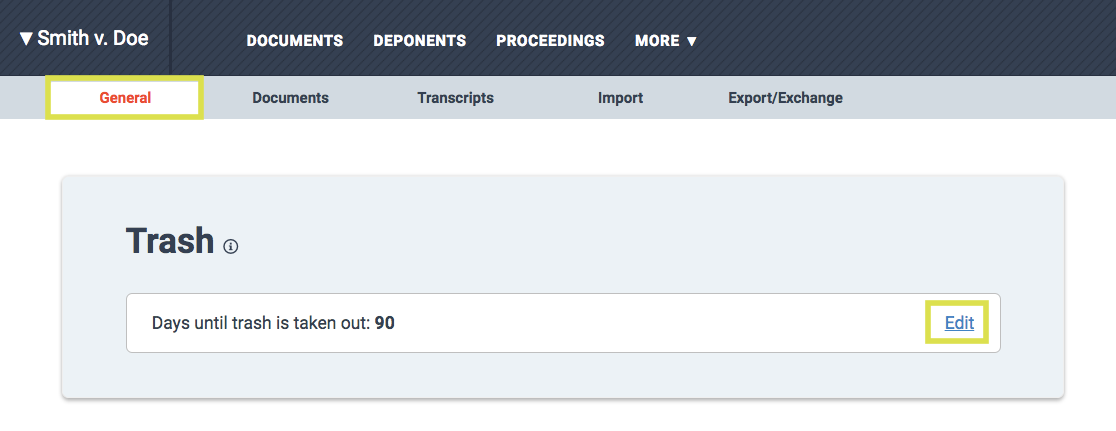
Task: Switch to the Documents settings tab
Action: coord(290,98)
